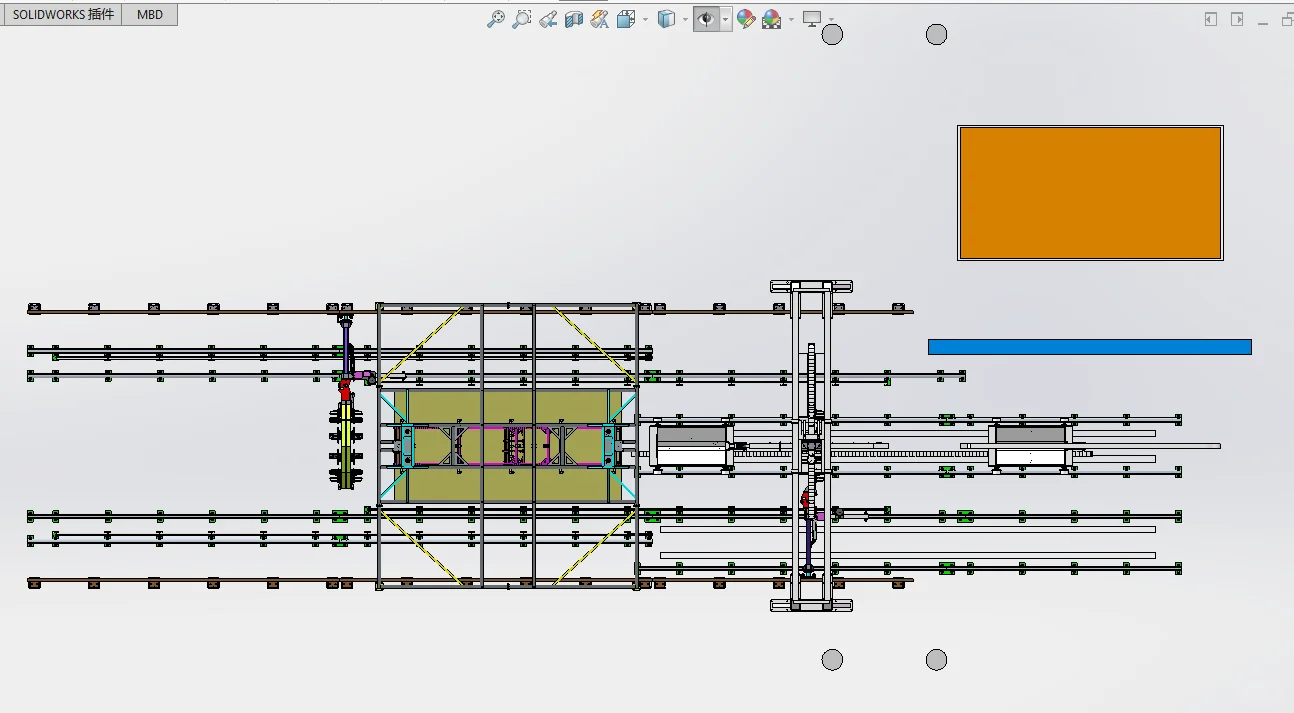This screenshot has height=713, width=1294.
Task: Expand the View Settings dropdown arrow
Action: [x=831, y=20]
